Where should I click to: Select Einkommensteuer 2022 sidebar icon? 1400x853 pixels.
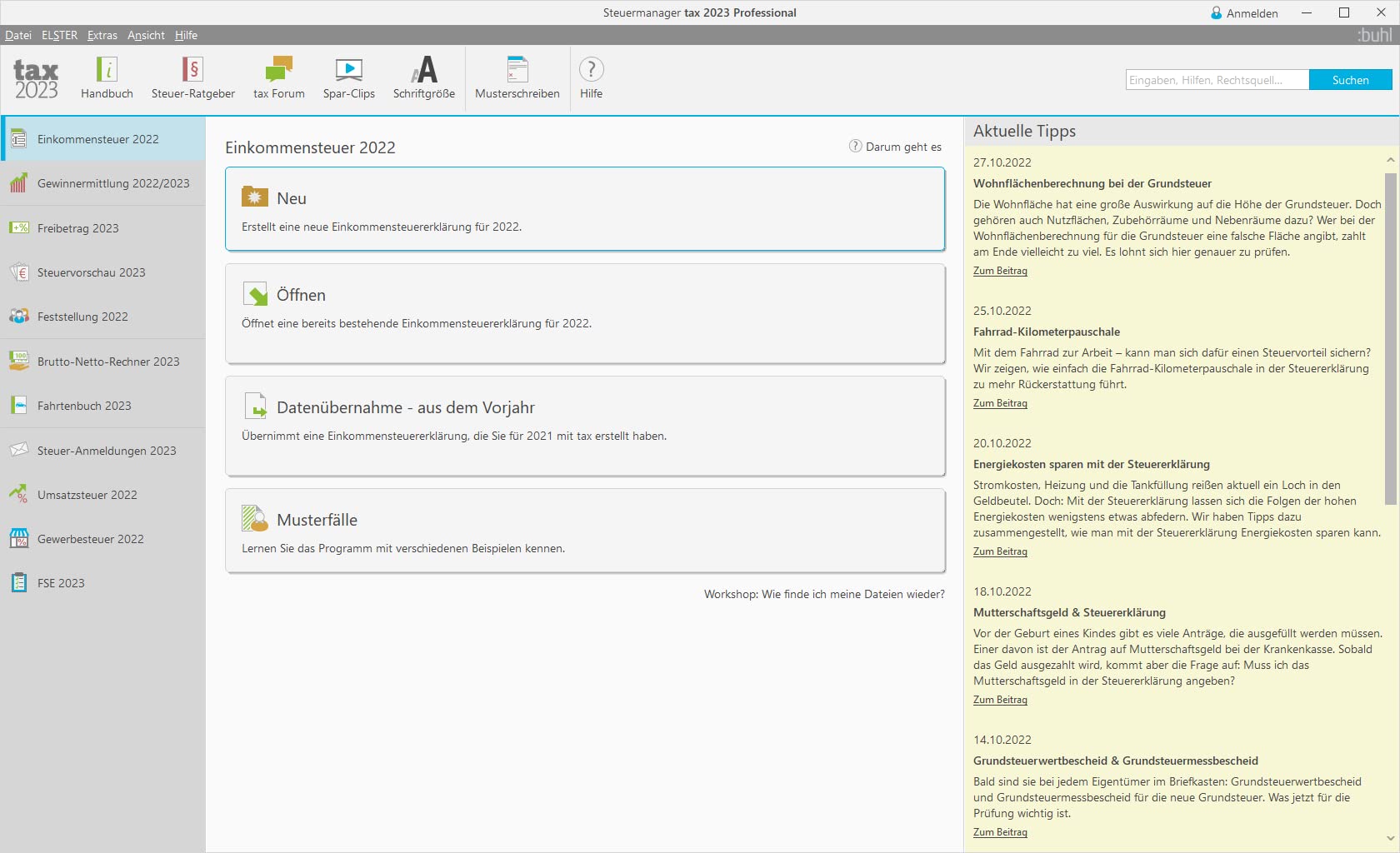tap(18, 139)
